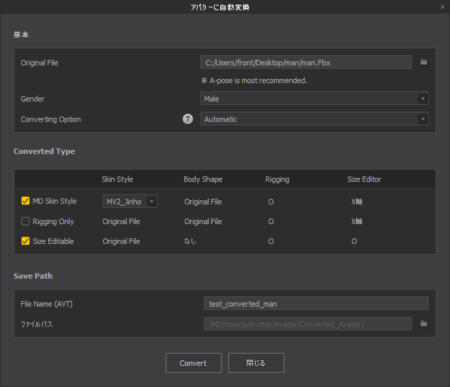450x387 pixels.
Task: Click the MD Skin Style row label
Action: point(55,201)
